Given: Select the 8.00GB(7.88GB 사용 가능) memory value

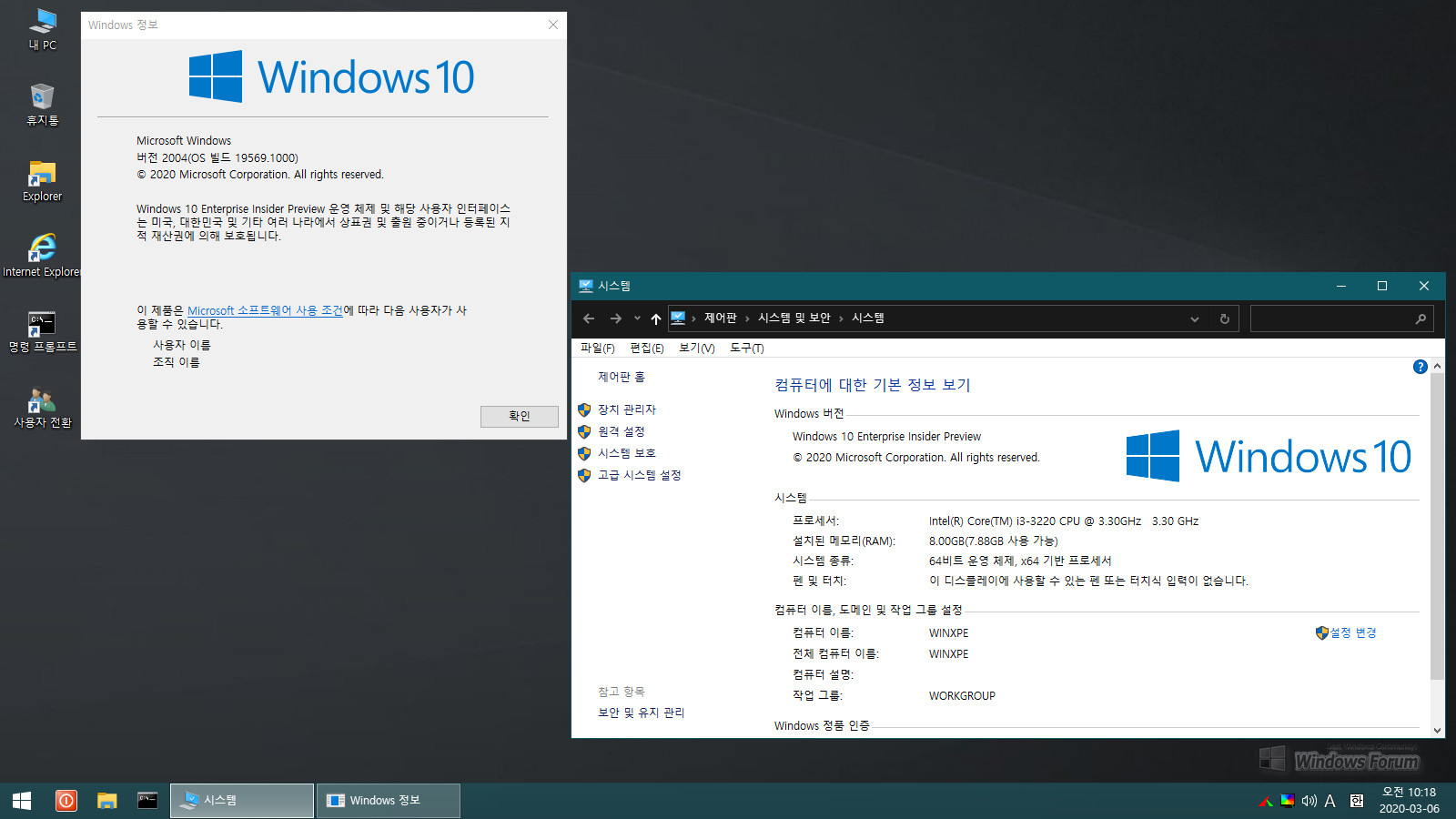Looking at the screenshot, I should (993, 541).
